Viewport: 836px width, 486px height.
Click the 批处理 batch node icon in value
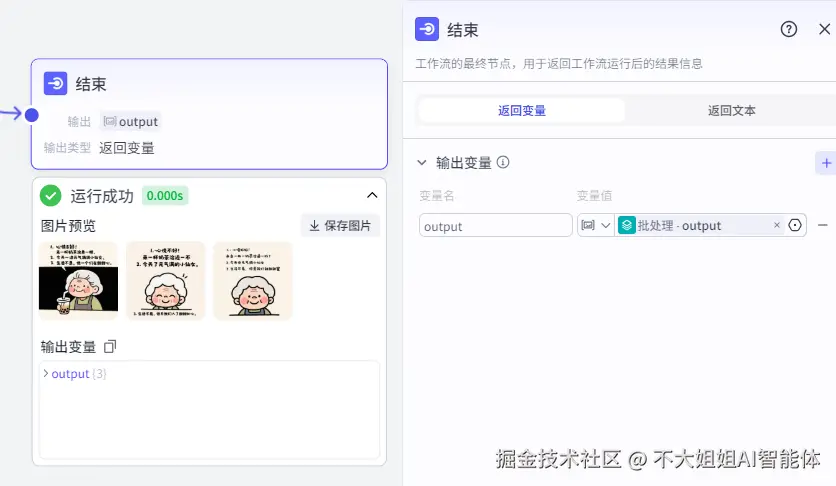(x=626, y=225)
